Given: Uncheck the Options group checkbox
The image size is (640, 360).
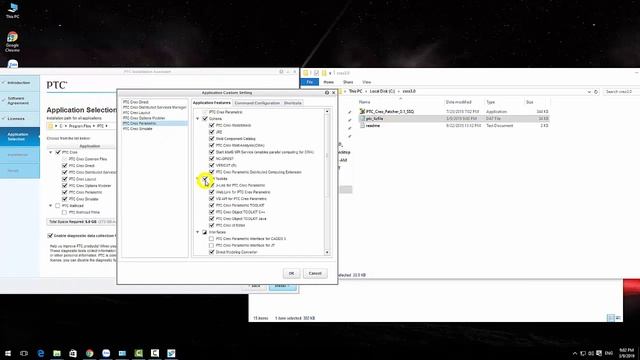Looking at the screenshot, I should tap(205, 119).
